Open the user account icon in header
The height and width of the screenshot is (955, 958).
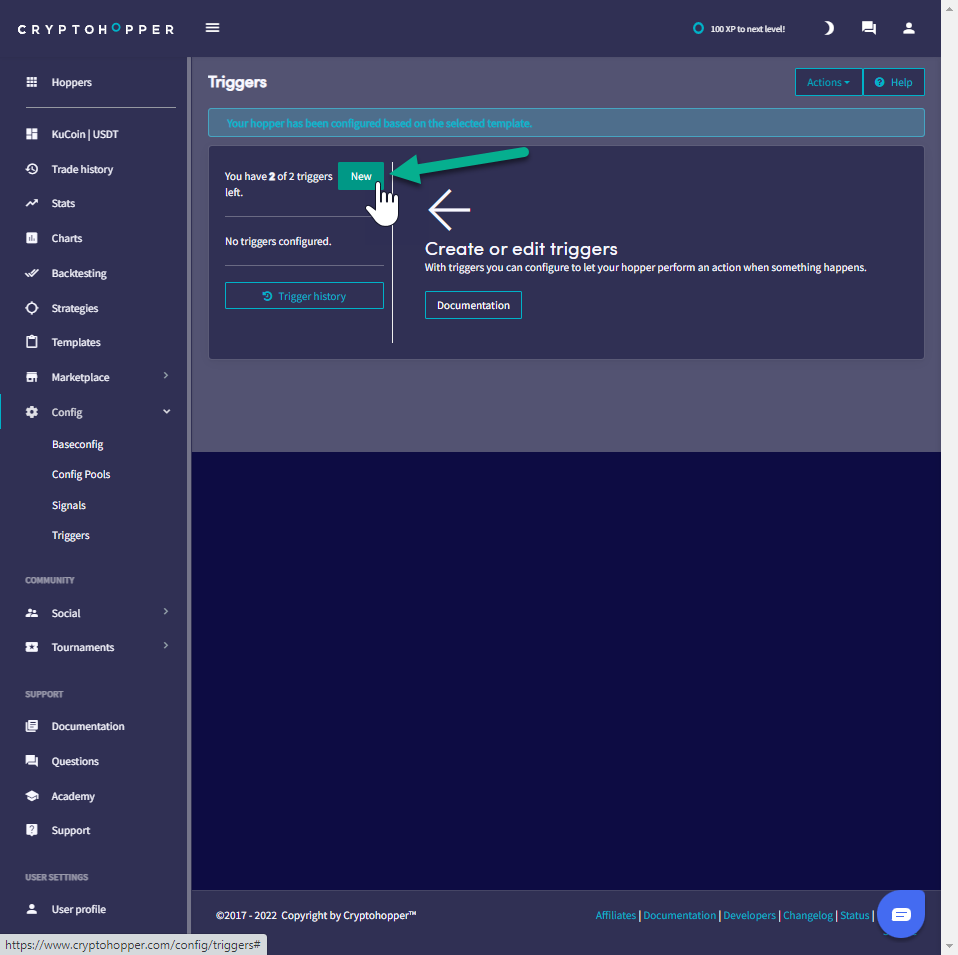coord(908,28)
